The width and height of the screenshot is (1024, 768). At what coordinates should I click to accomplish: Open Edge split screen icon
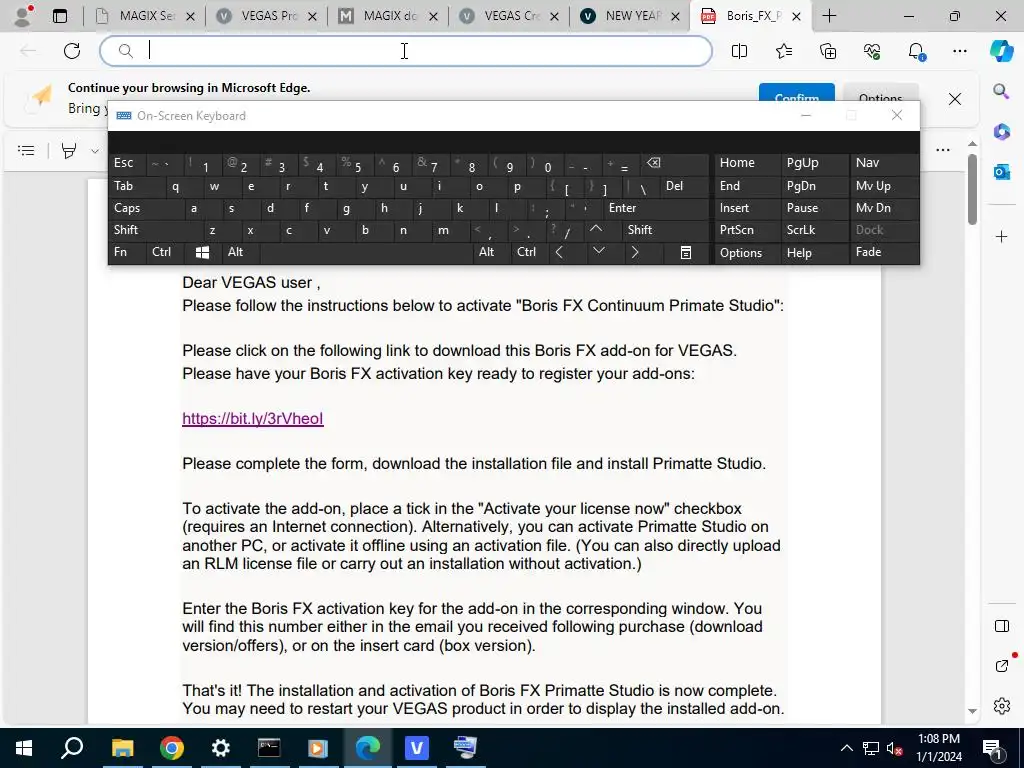(739, 51)
